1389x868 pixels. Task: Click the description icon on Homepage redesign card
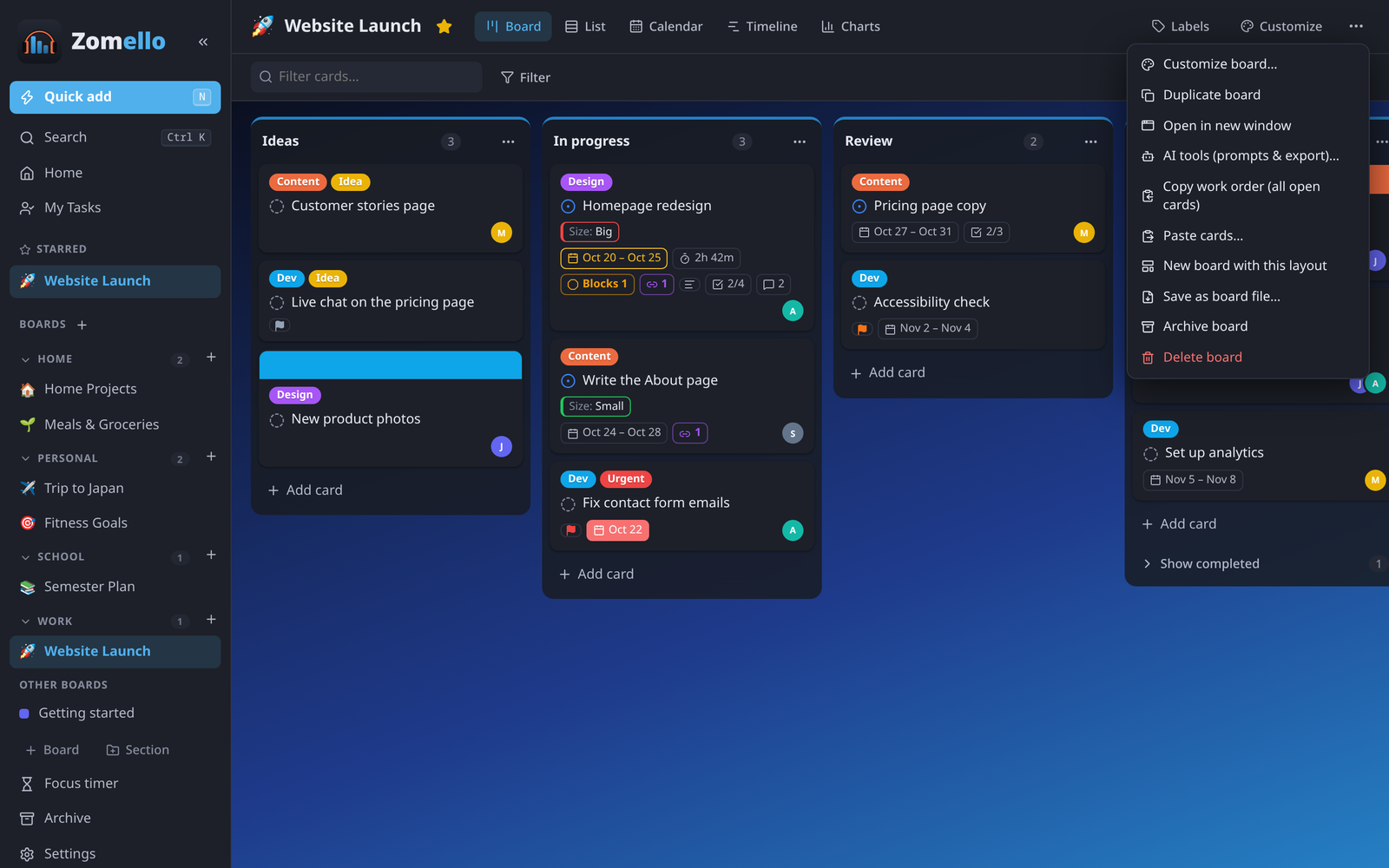click(689, 284)
